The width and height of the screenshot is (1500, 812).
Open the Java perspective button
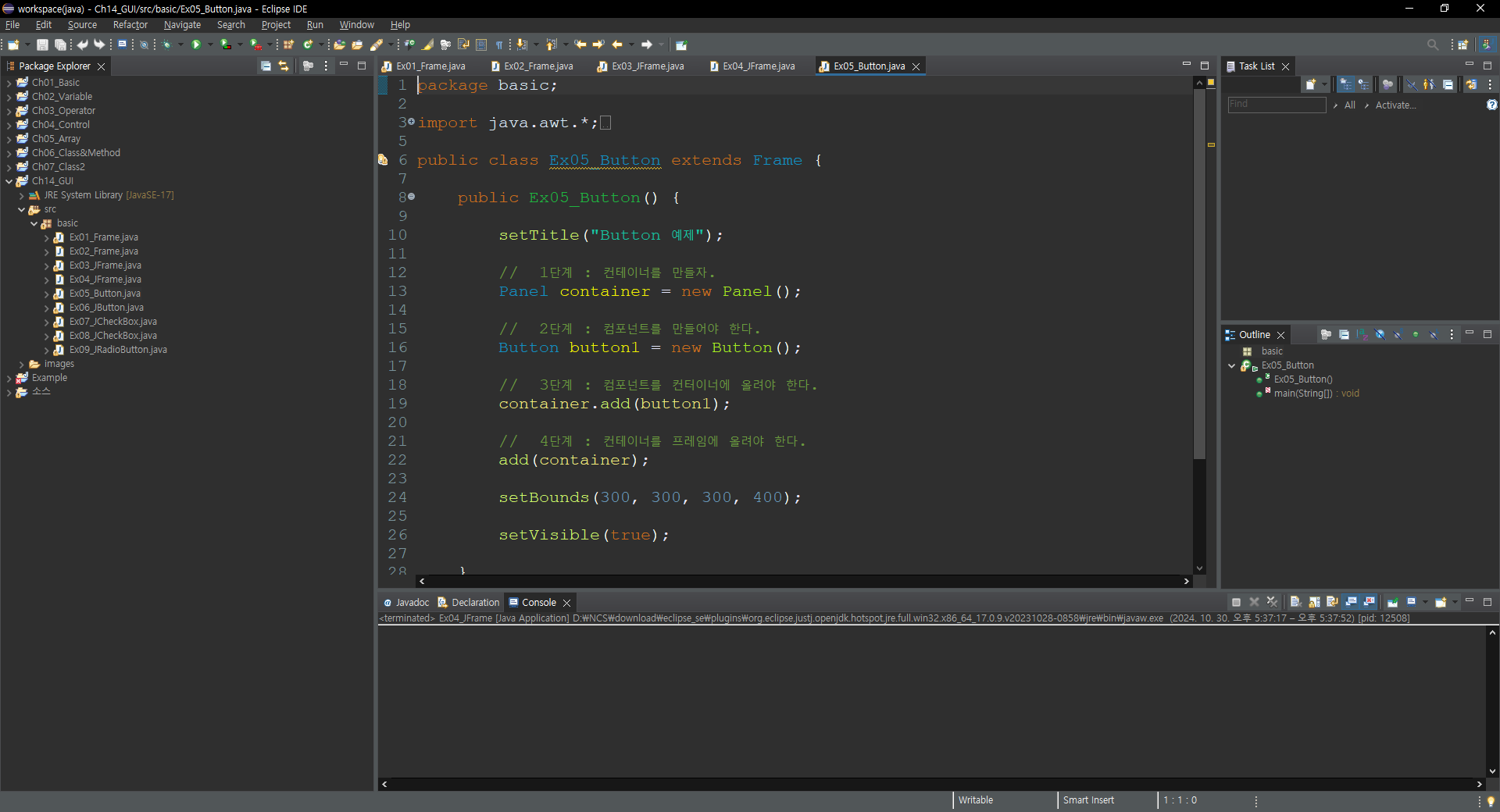(1487, 45)
